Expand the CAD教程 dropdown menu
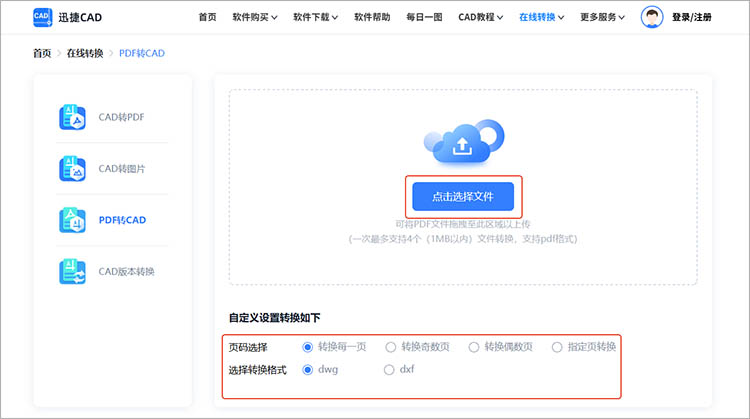The width and height of the screenshot is (750, 419). click(x=481, y=17)
